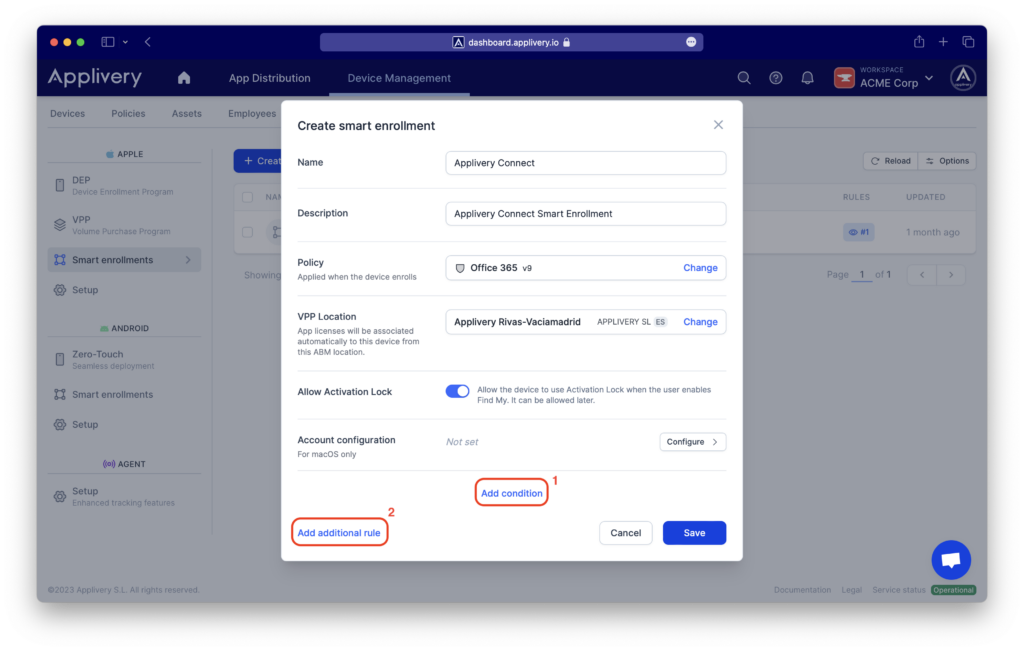The height and width of the screenshot is (651, 1024).
Task: Click the UPDATED column header
Action: tap(925, 197)
